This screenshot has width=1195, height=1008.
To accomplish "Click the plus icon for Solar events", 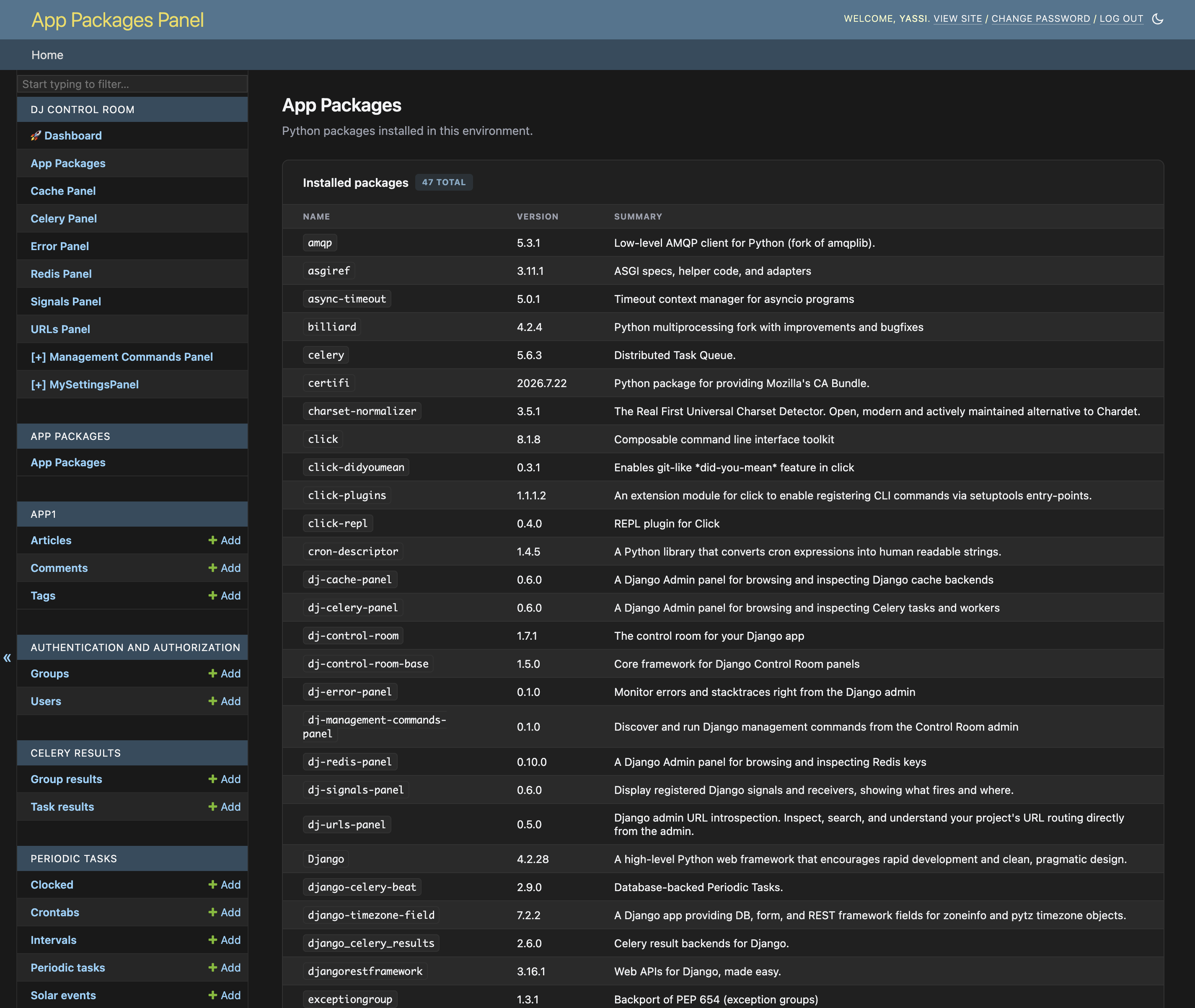I will [212, 995].
